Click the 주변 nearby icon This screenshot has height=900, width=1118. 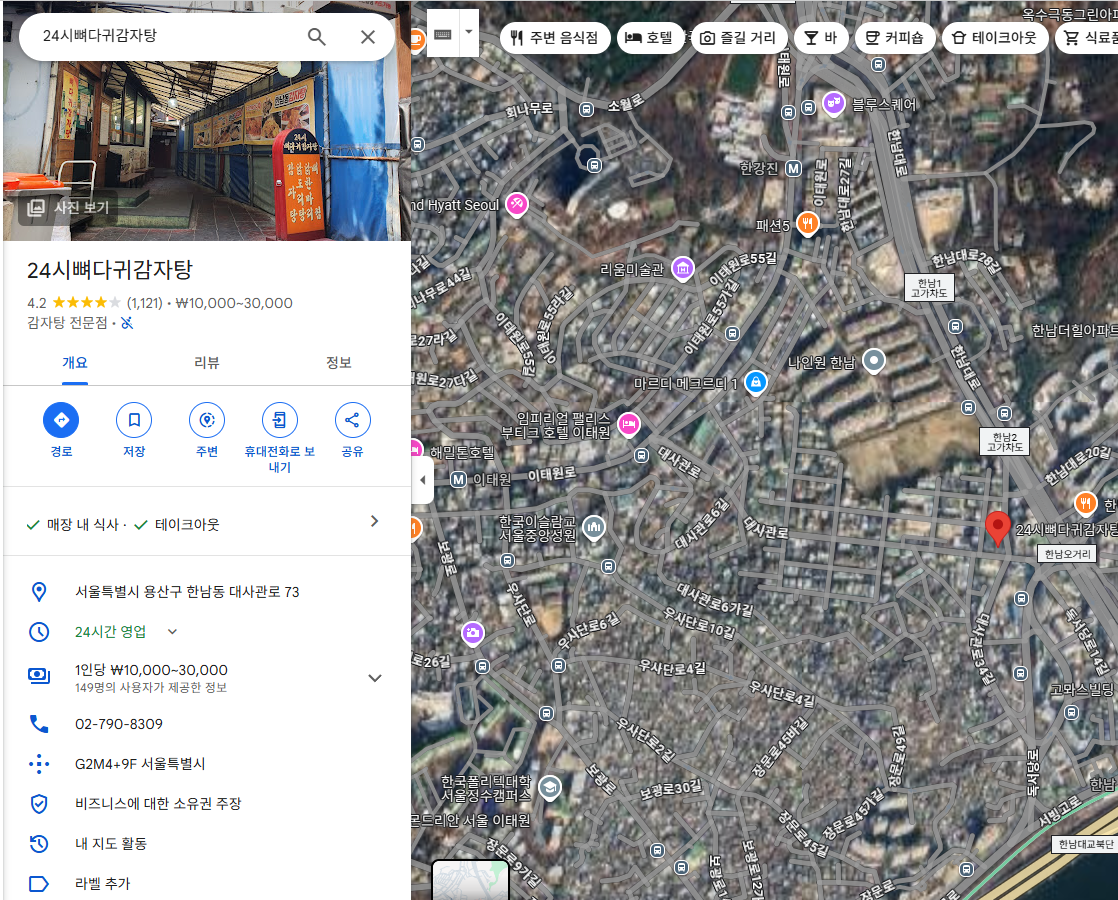pos(207,420)
